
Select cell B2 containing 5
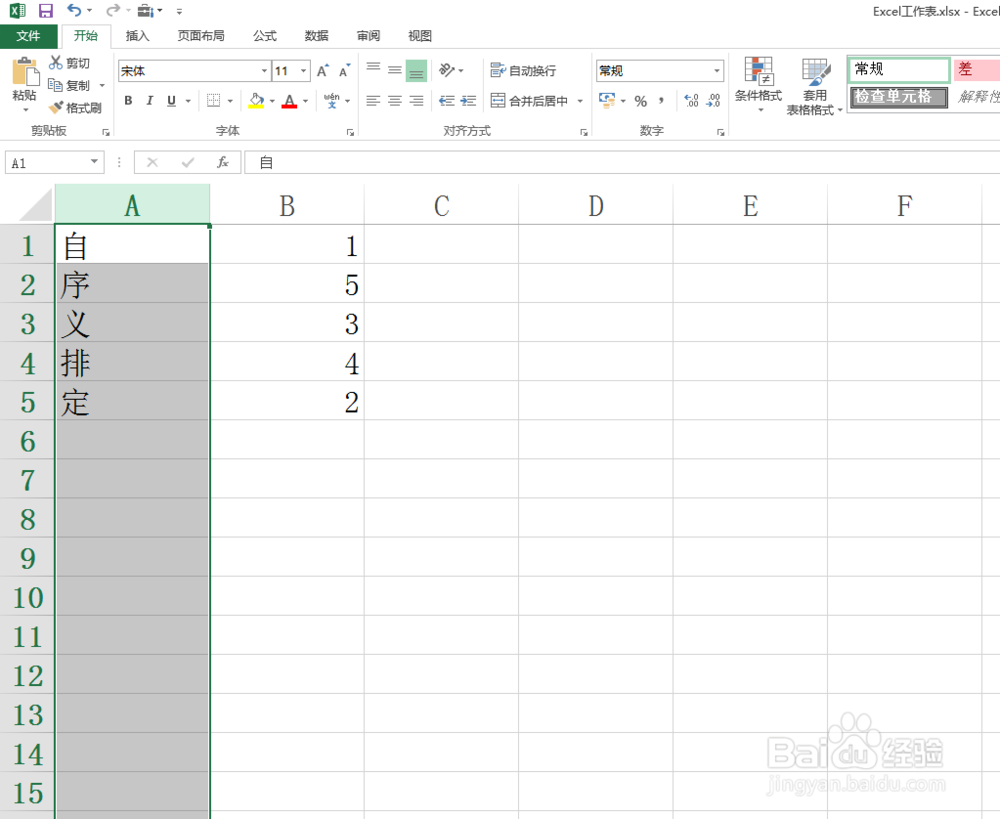[x=287, y=284]
